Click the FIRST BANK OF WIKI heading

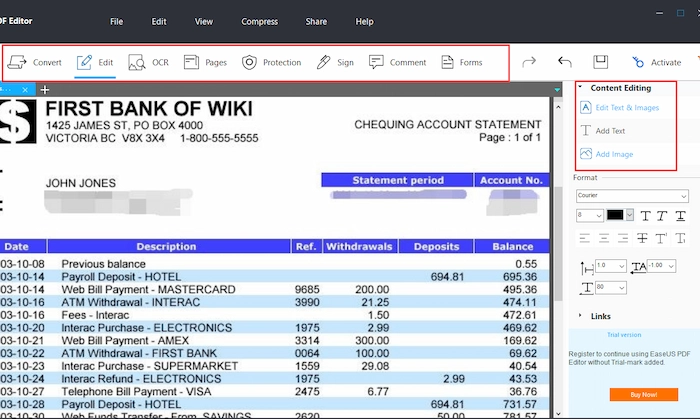(149, 109)
